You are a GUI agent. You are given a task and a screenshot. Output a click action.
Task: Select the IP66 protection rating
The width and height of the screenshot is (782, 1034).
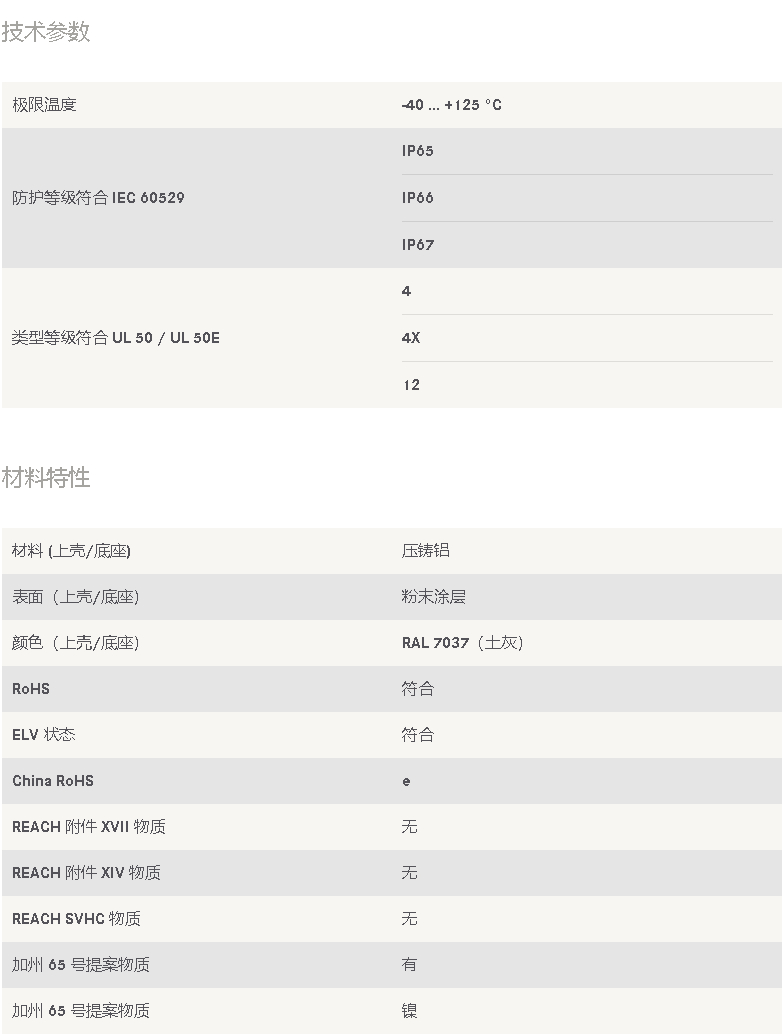(417, 198)
